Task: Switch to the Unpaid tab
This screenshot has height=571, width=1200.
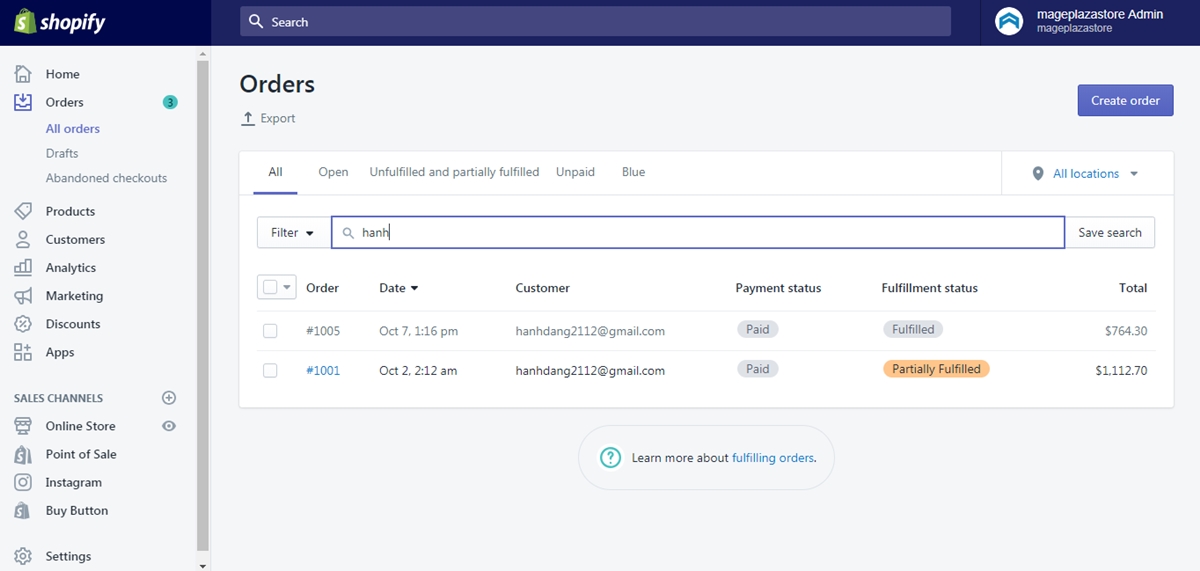Action: (575, 172)
